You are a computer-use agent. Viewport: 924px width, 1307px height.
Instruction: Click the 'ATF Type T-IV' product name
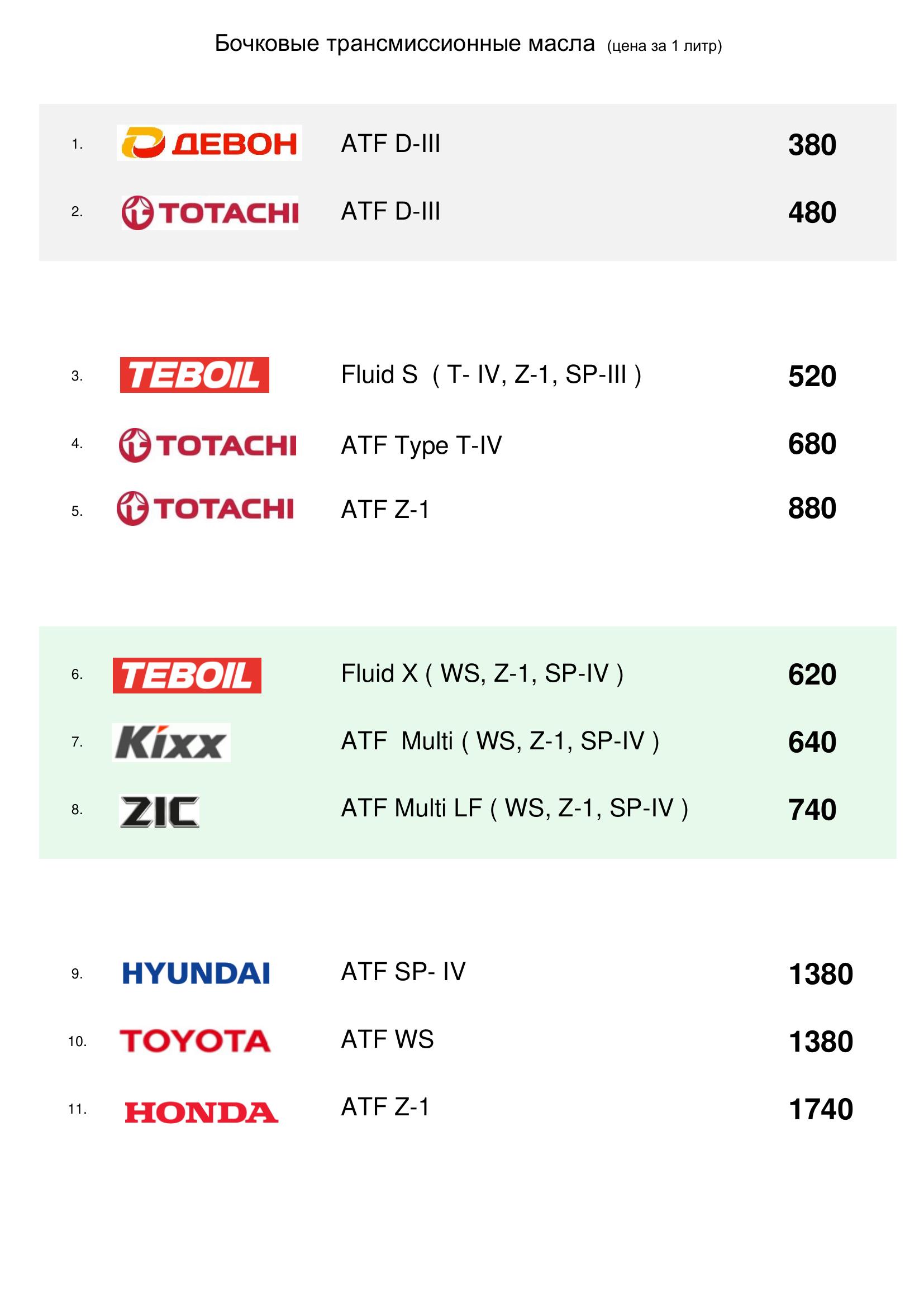pos(421,445)
